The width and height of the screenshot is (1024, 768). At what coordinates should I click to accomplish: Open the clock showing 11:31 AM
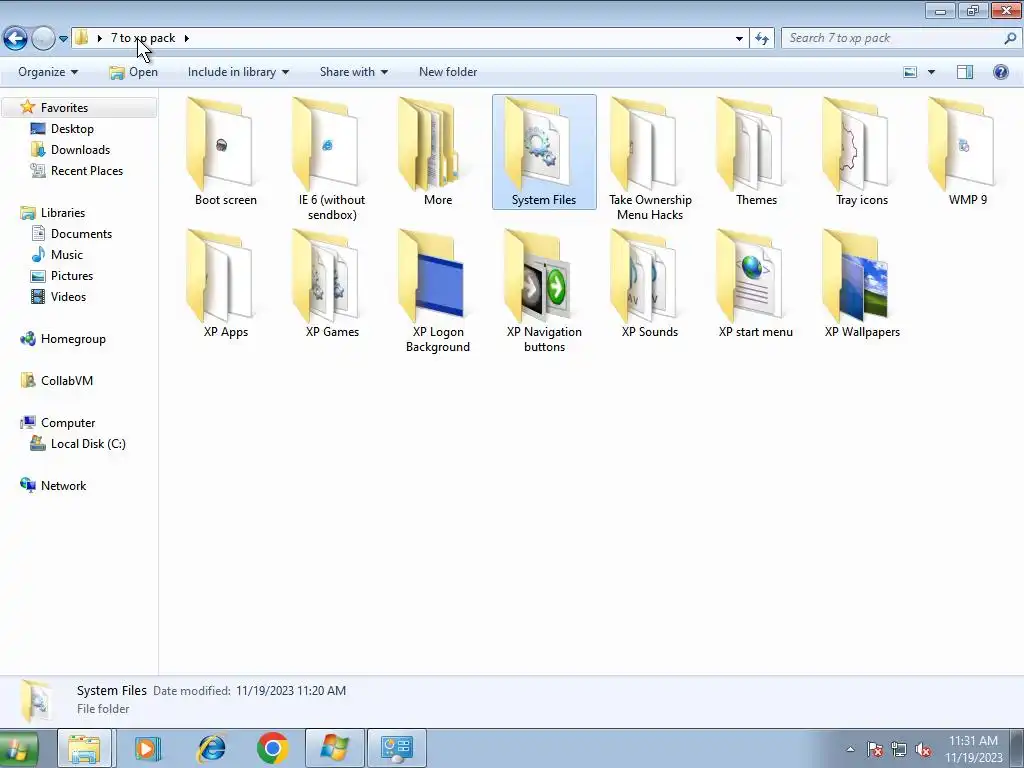tap(973, 749)
